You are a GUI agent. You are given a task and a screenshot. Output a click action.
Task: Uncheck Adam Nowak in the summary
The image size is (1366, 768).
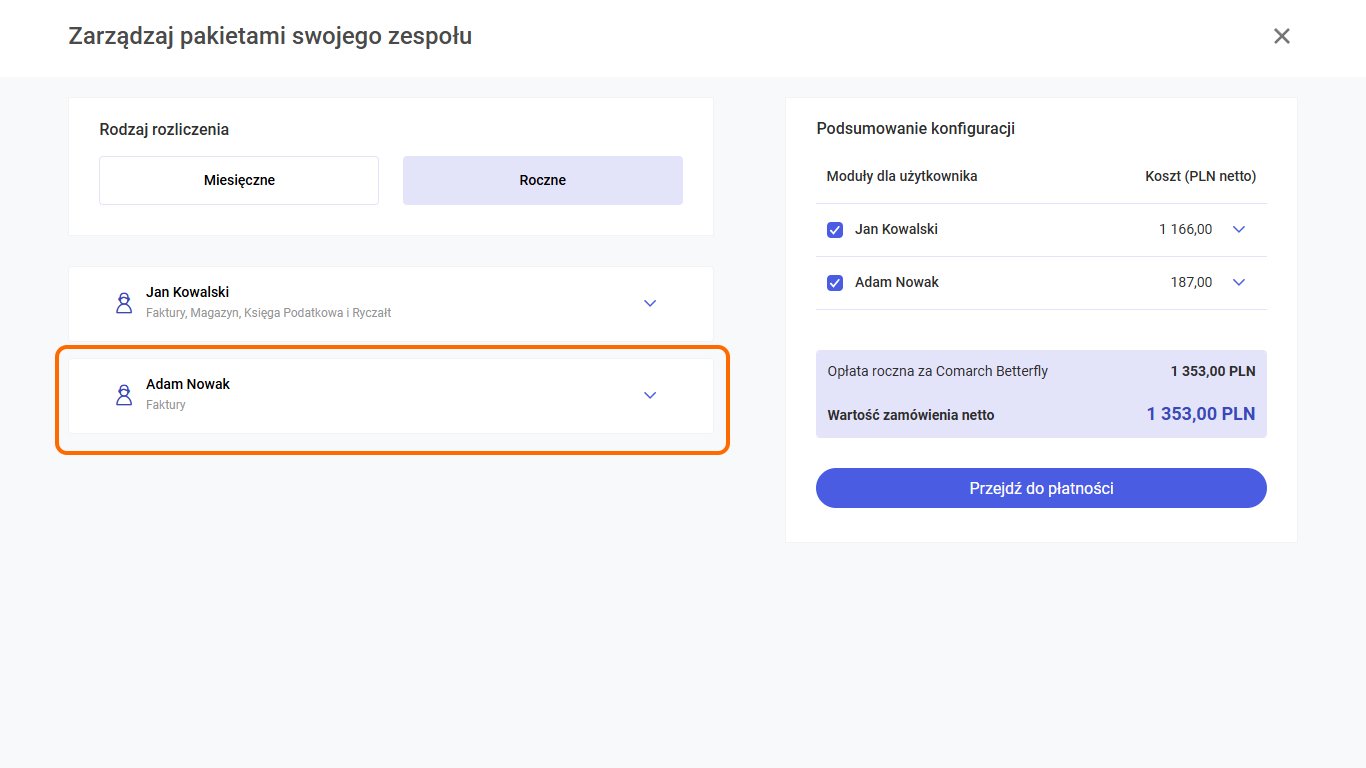[x=835, y=283]
